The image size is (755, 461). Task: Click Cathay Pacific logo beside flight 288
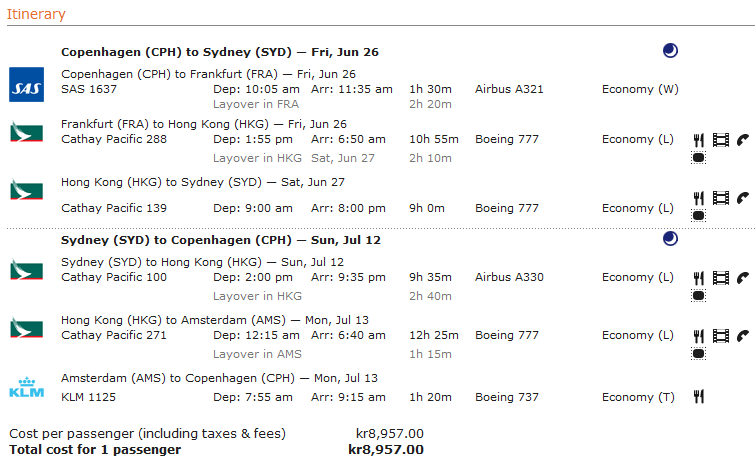tap(25, 131)
